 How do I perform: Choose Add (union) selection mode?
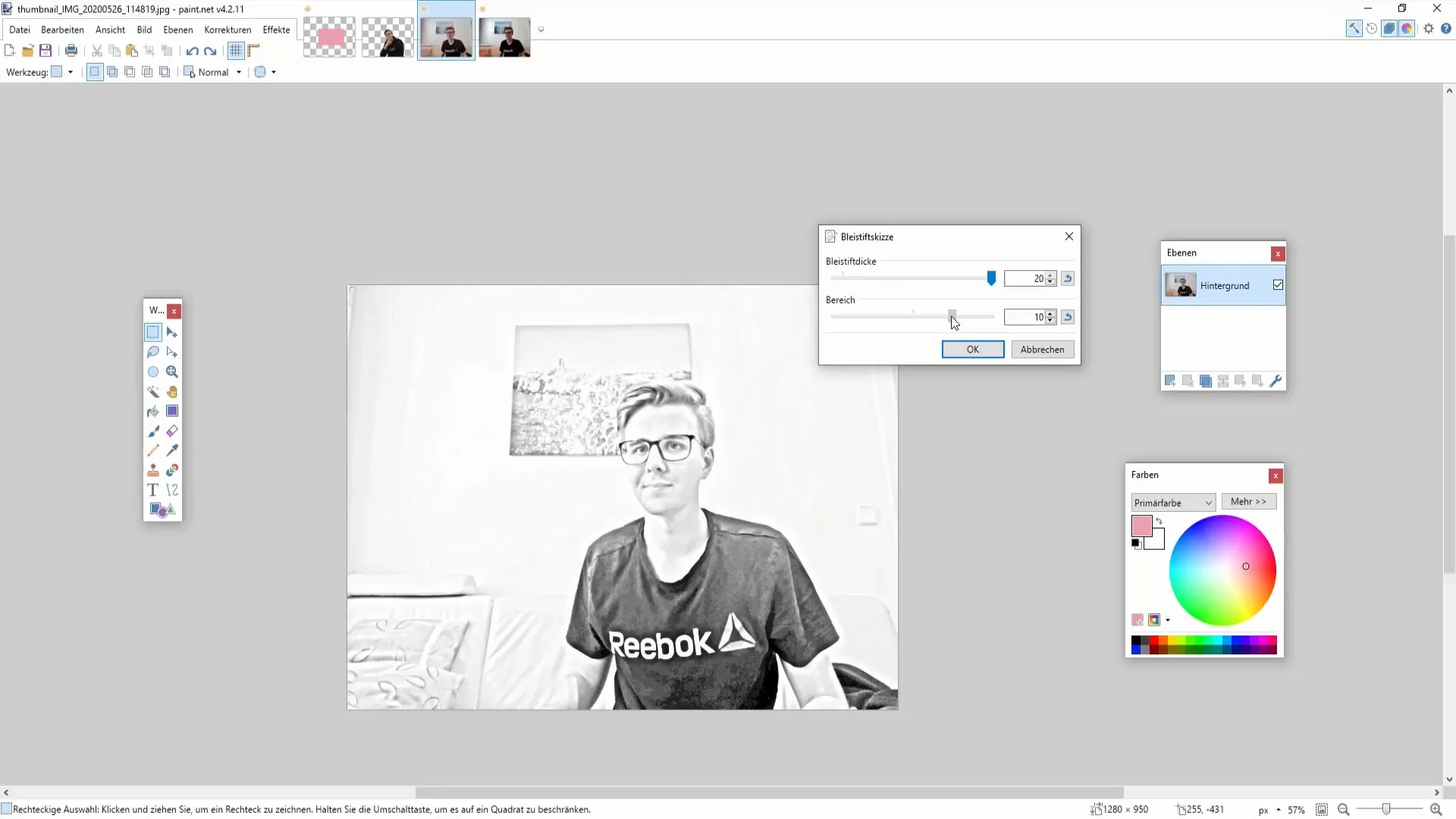112,72
